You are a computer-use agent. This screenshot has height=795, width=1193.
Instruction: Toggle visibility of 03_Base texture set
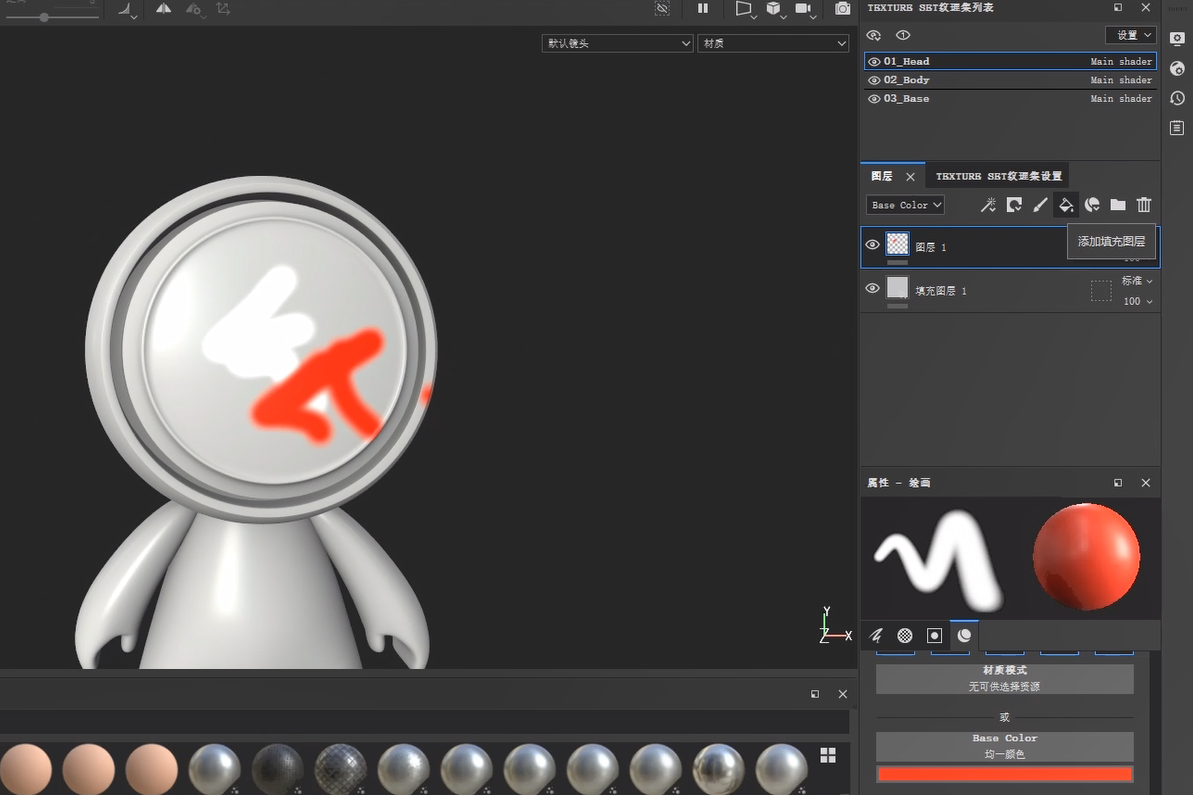click(x=874, y=99)
